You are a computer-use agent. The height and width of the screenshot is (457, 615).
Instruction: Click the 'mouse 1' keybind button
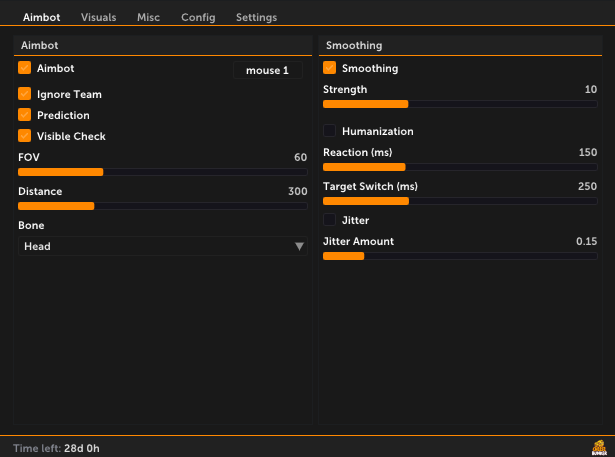pos(267,70)
